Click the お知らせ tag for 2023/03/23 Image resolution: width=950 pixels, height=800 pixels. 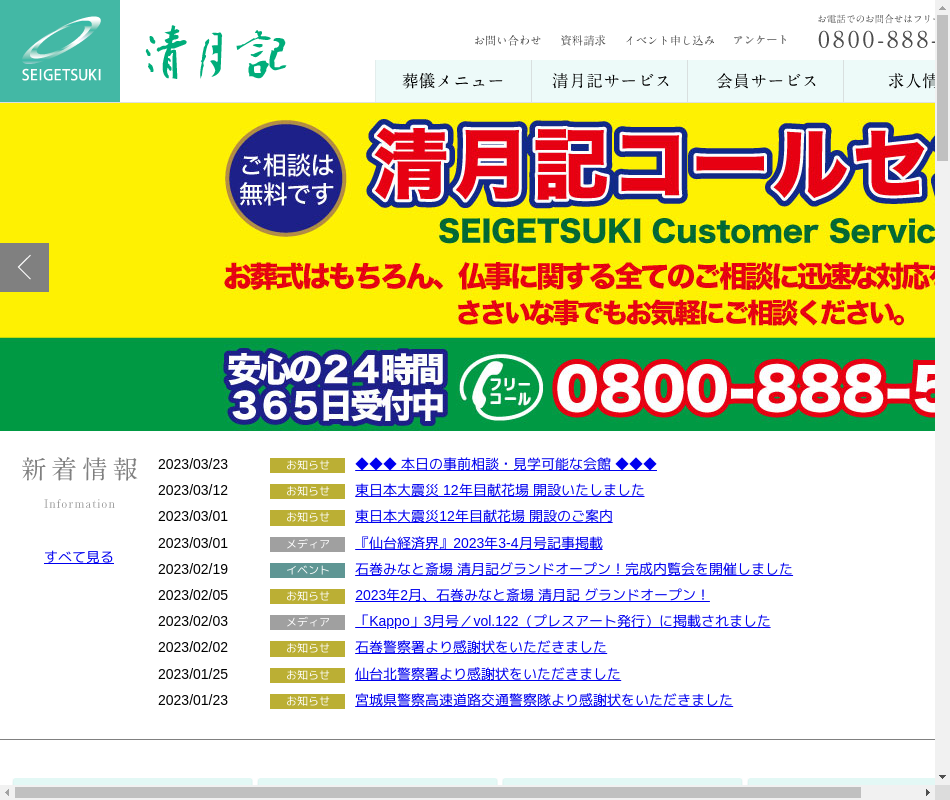[307, 465]
